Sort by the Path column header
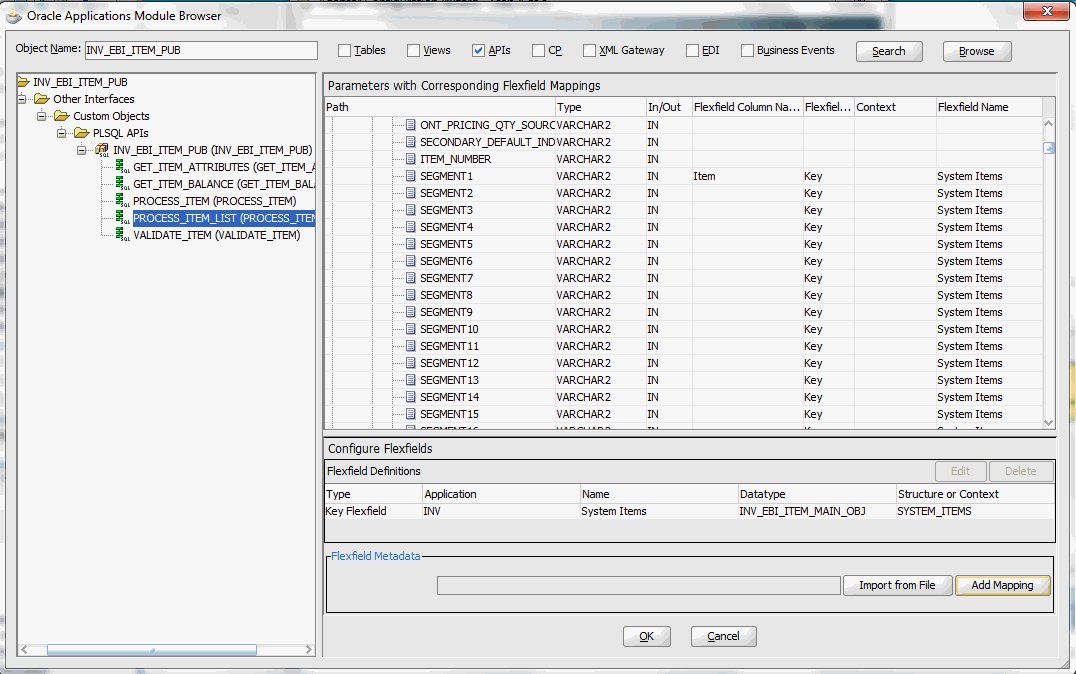The width and height of the screenshot is (1076, 674). tap(440, 107)
